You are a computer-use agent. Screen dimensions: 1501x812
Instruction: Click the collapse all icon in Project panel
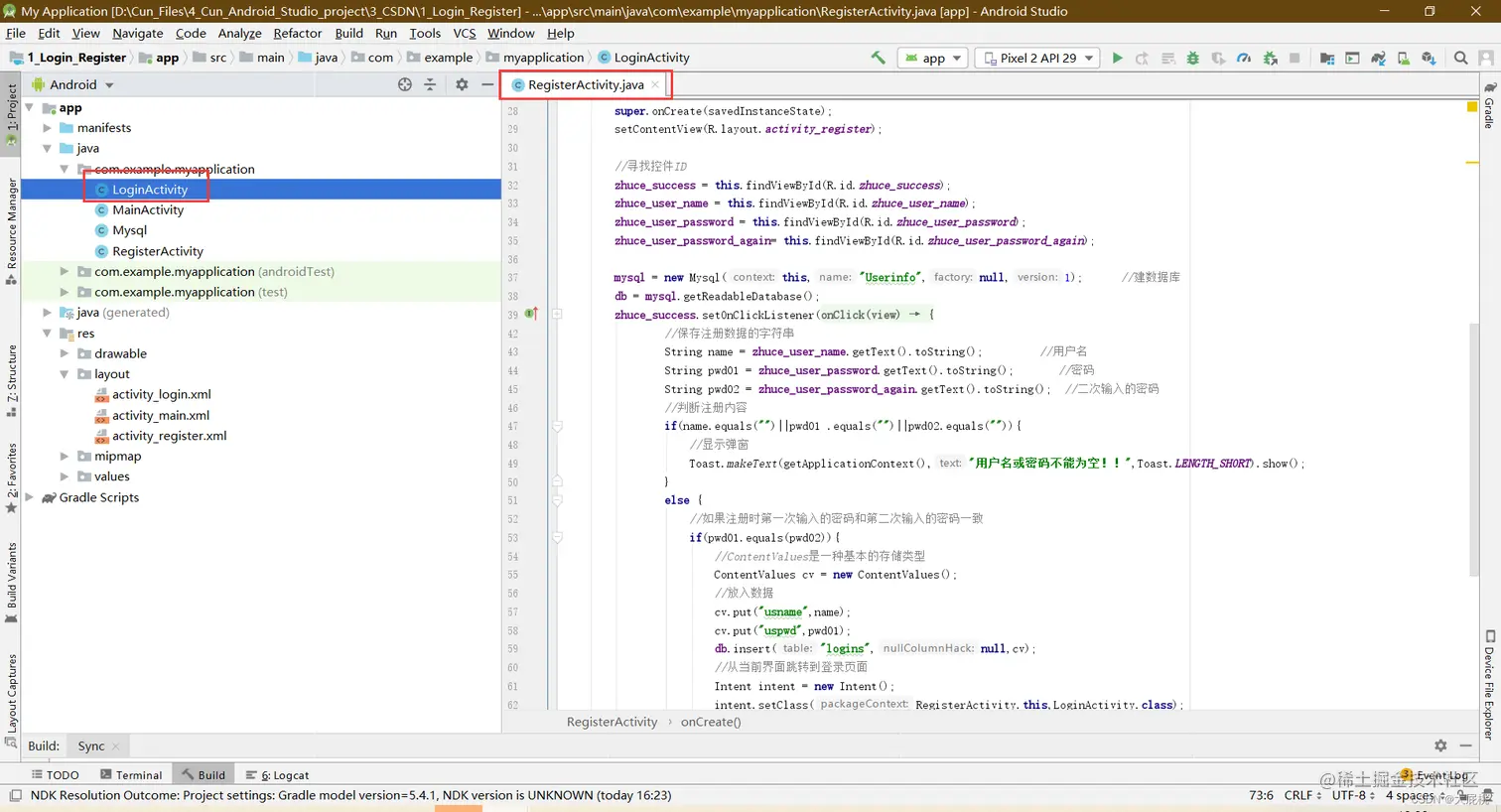(430, 84)
